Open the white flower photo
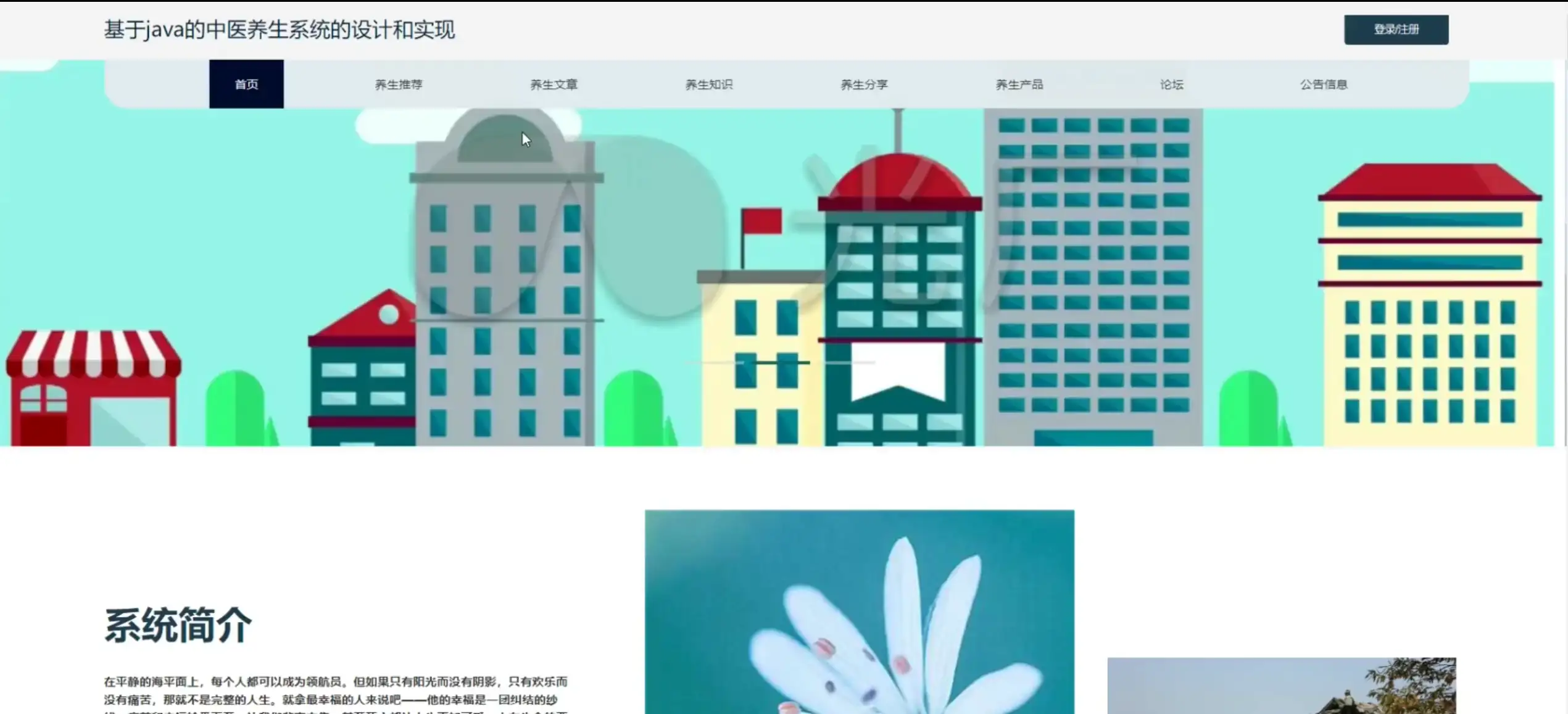The image size is (1568, 714). click(x=860, y=611)
